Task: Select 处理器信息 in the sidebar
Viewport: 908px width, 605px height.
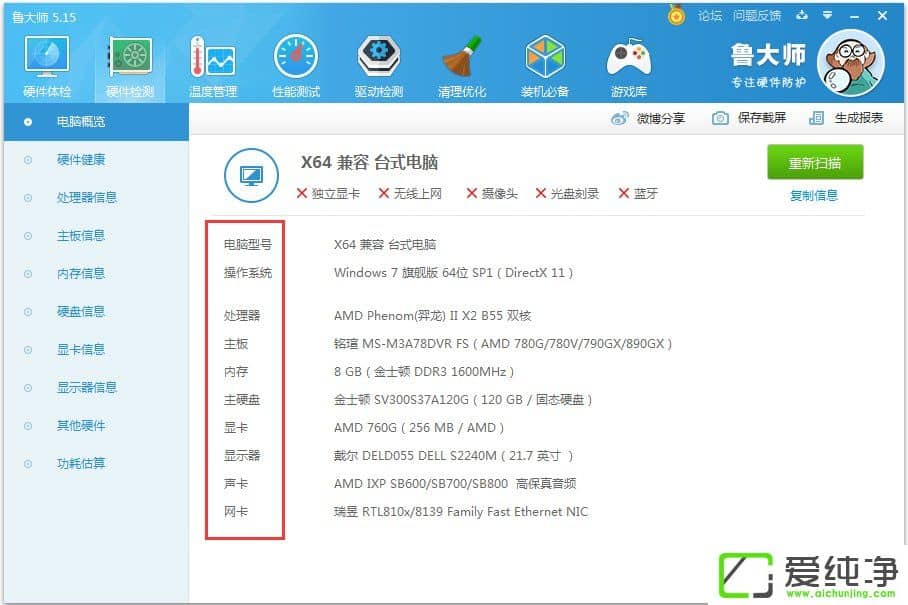Action: [87, 197]
